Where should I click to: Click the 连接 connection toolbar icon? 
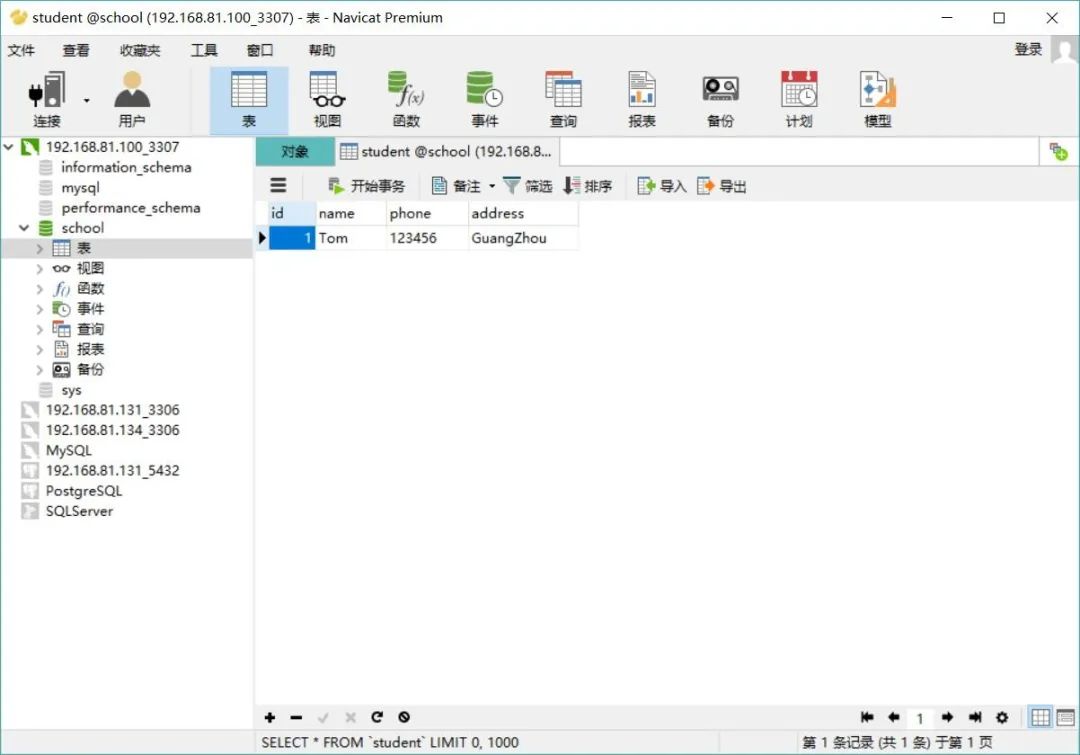[x=47, y=100]
